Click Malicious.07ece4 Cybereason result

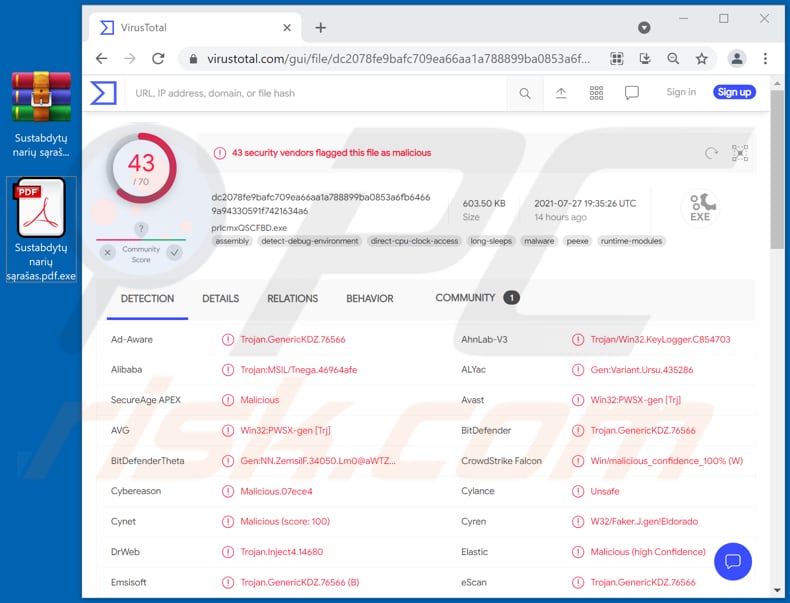pos(276,491)
